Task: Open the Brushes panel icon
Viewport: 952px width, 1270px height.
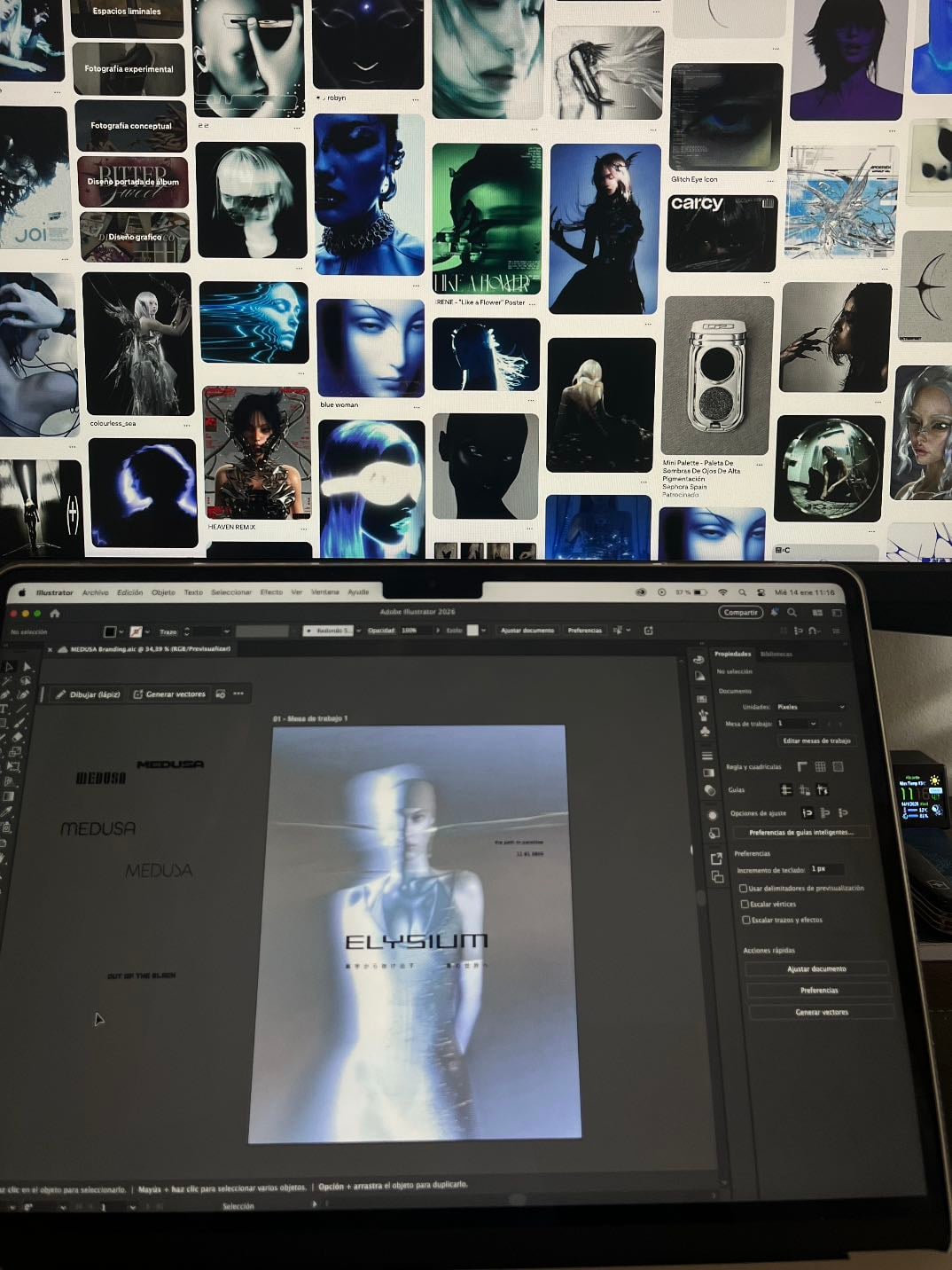Action: click(x=704, y=714)
